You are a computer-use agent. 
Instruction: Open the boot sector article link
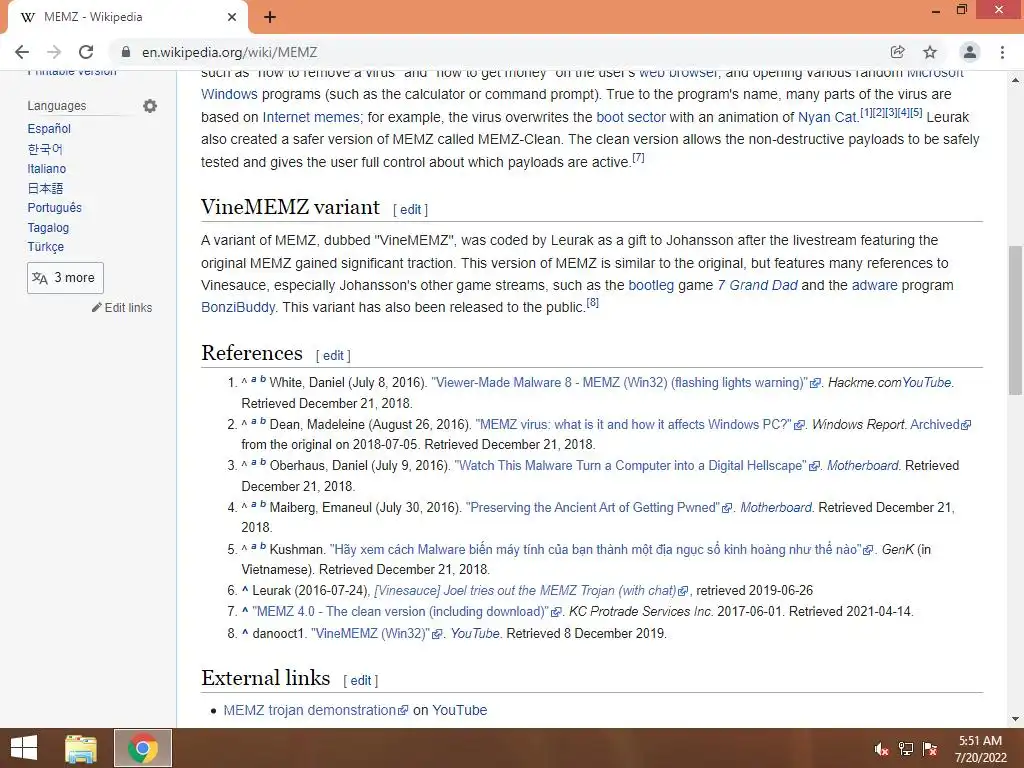(631, 117)
